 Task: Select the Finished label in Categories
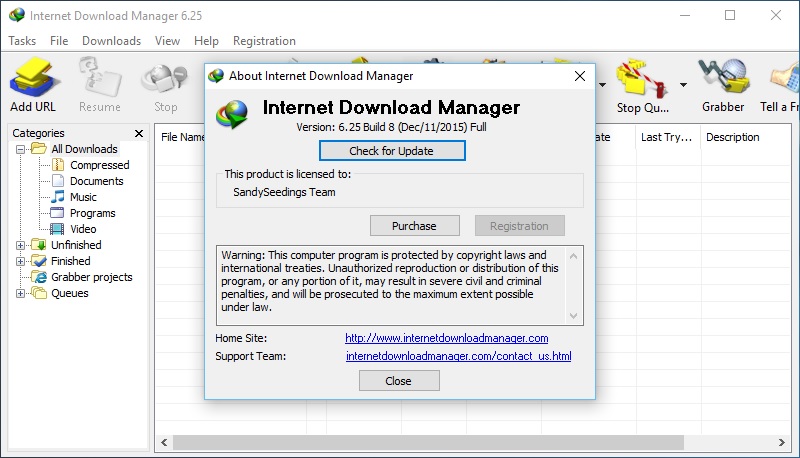[x=70, y=261]
